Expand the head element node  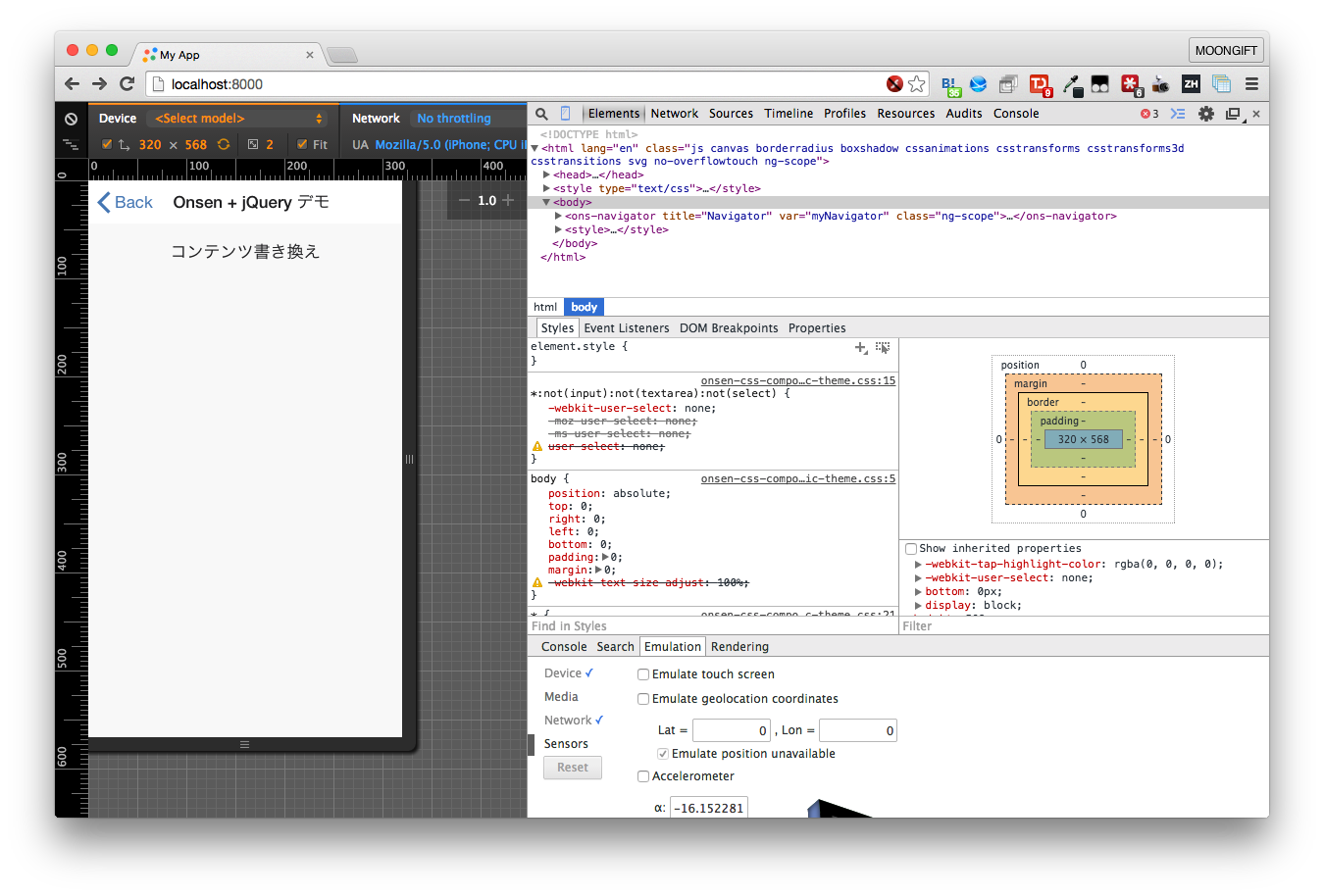[x=546, y=174]
